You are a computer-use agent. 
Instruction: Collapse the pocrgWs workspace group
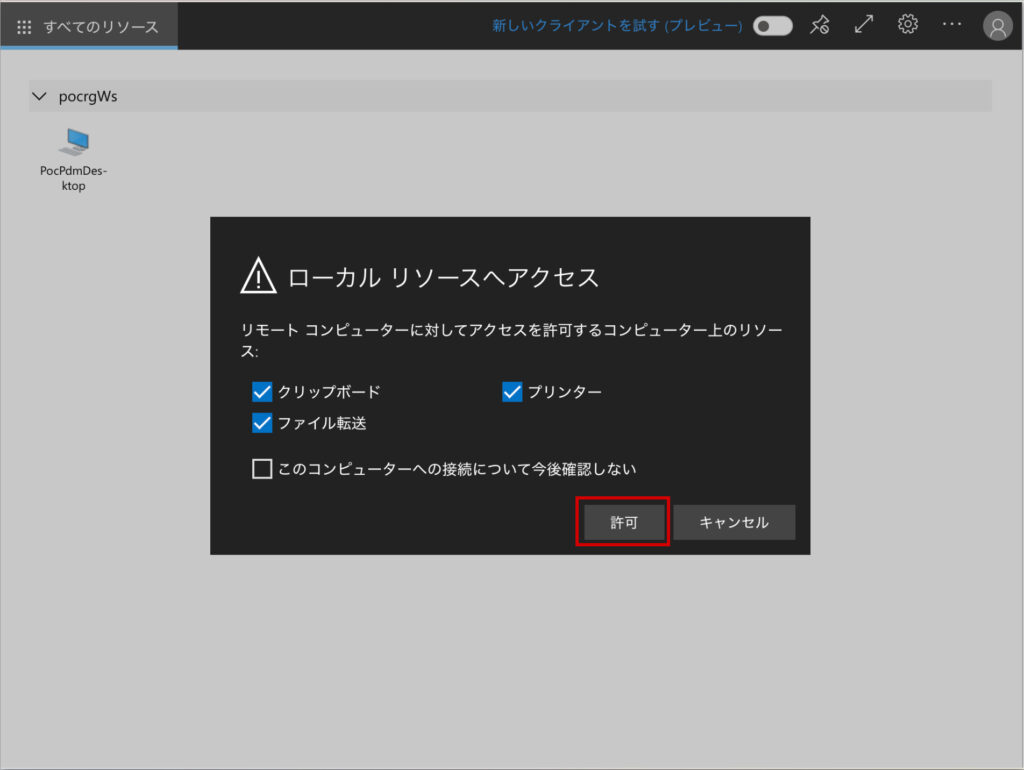click(x=39, y=96)
